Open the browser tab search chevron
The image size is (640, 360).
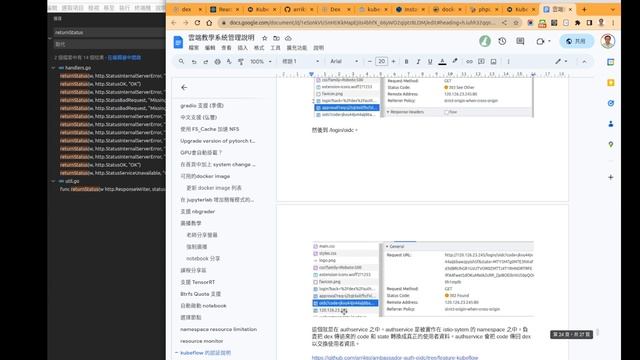pyautogui.click(x=613, y=9)
